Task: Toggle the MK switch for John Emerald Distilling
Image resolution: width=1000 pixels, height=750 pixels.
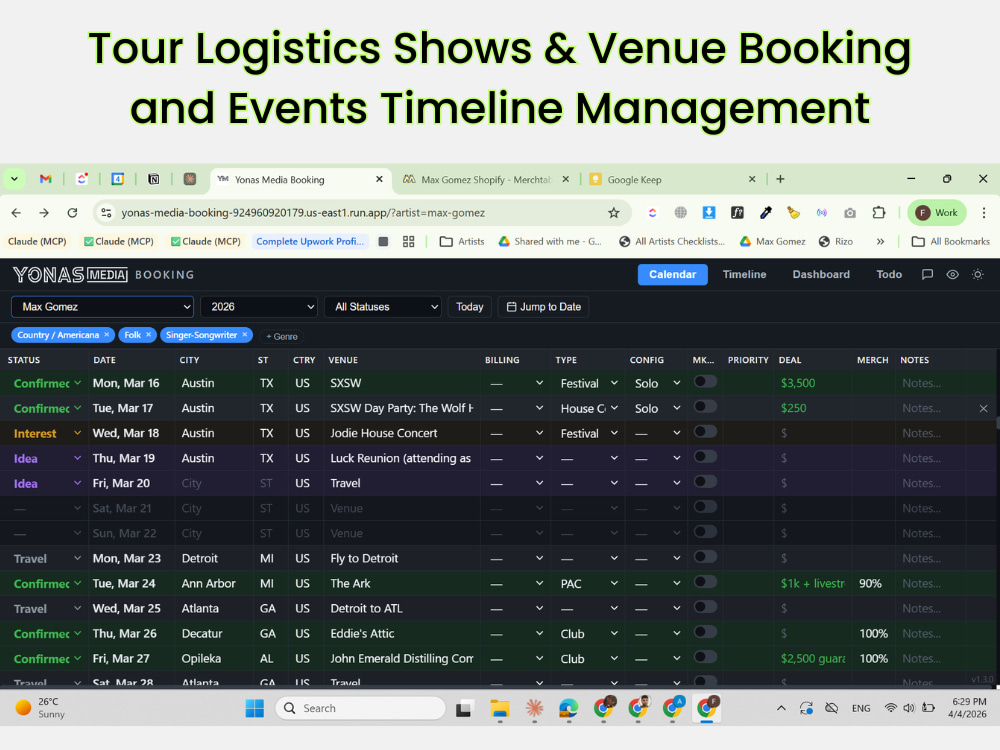Action: (705, 657)
